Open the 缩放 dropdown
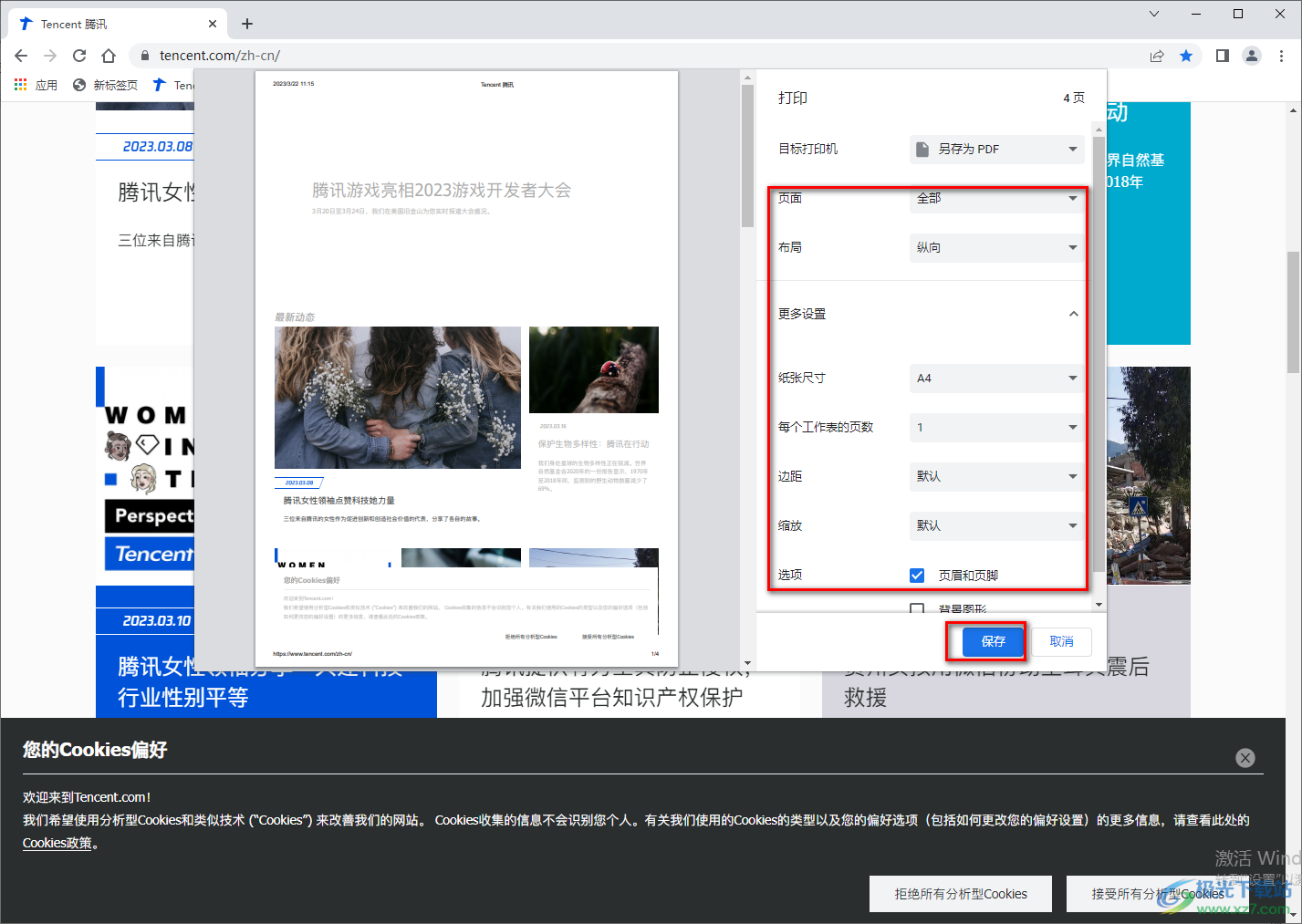Screen dimensions: 1302x924 pyautogui.click(x=996, y=525)
